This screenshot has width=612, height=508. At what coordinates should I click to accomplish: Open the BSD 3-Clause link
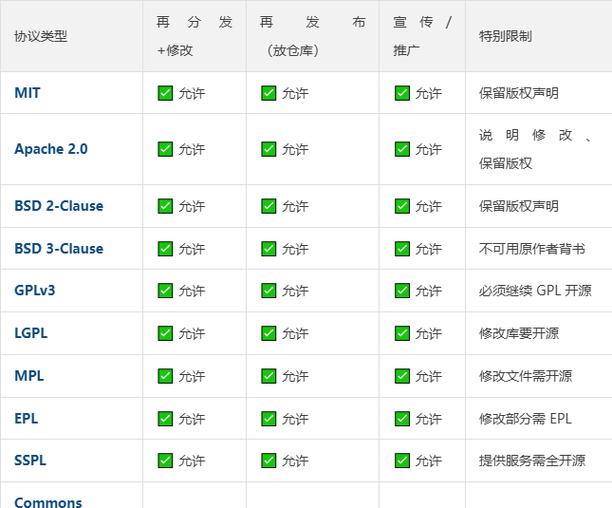(59, 249)
